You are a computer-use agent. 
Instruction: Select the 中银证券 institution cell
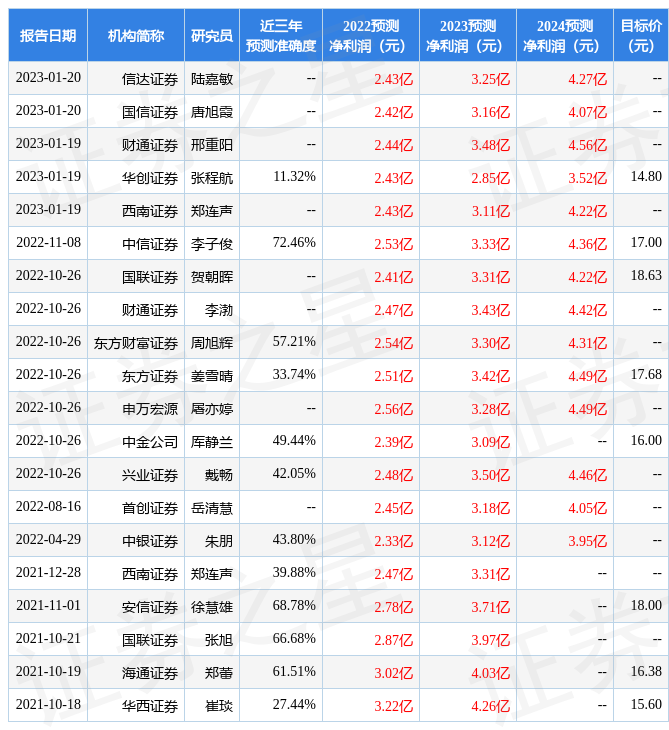[x=150, y=541]
